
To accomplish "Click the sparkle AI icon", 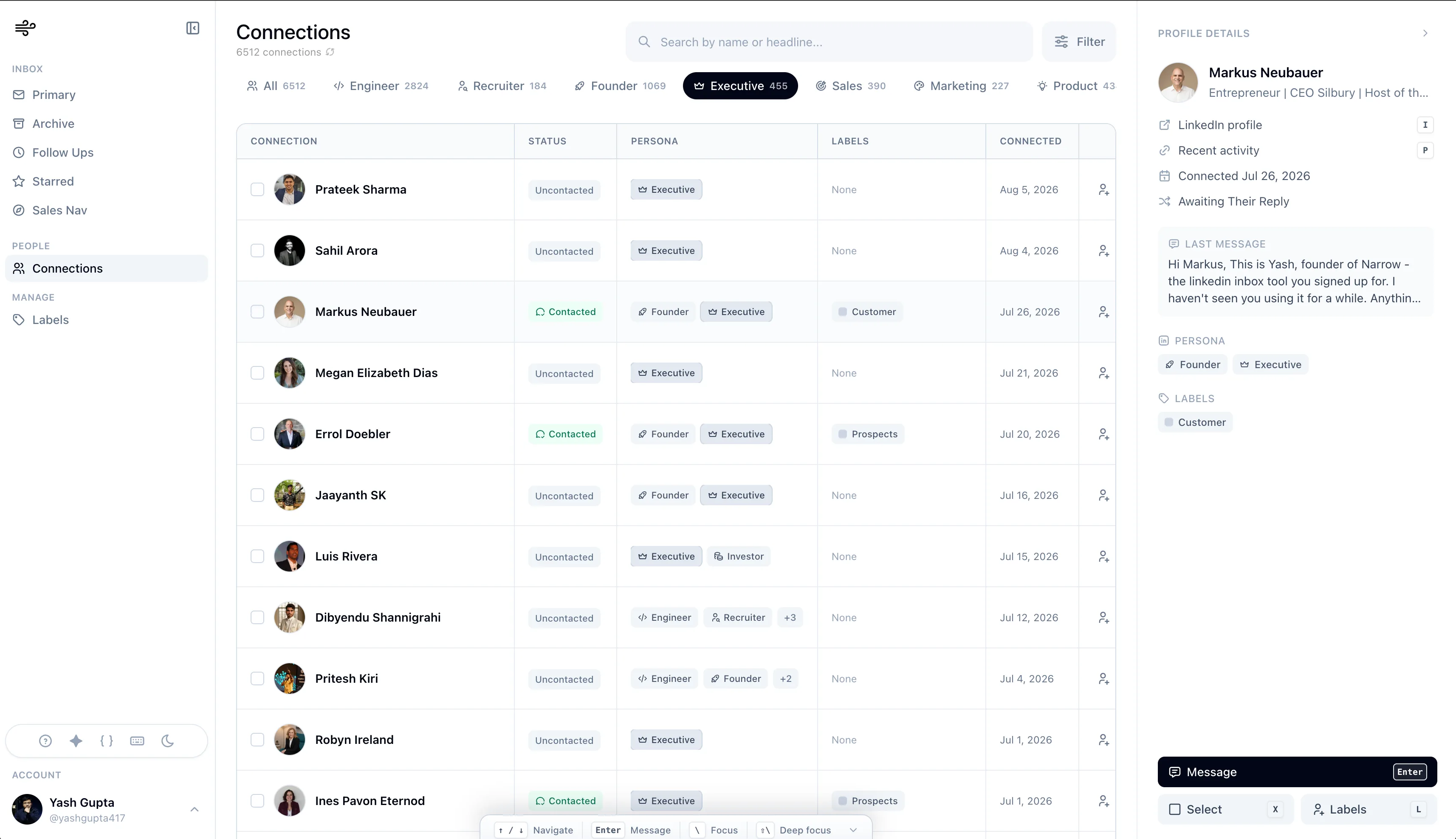I will [76, 741].
